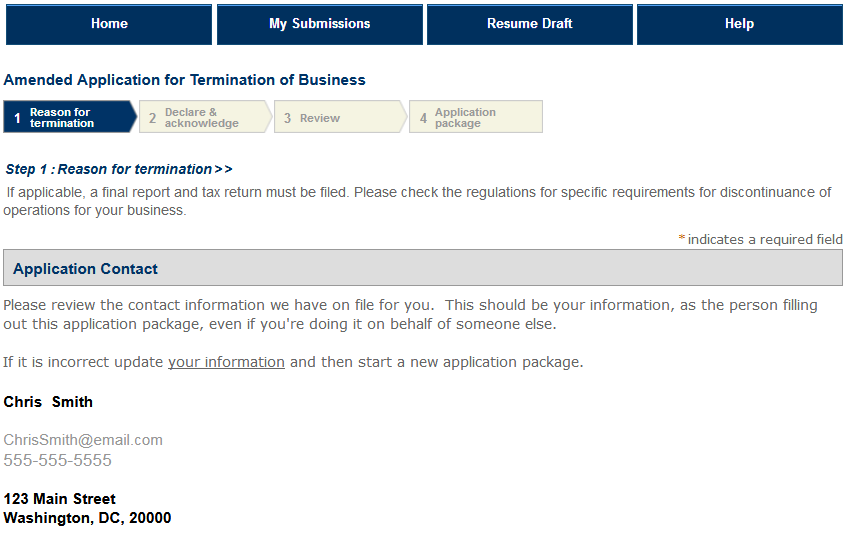Jump to step 2 Declare & acknowledge
The height and width of the screenshot is (558, 847).
[x=205, y=117]
